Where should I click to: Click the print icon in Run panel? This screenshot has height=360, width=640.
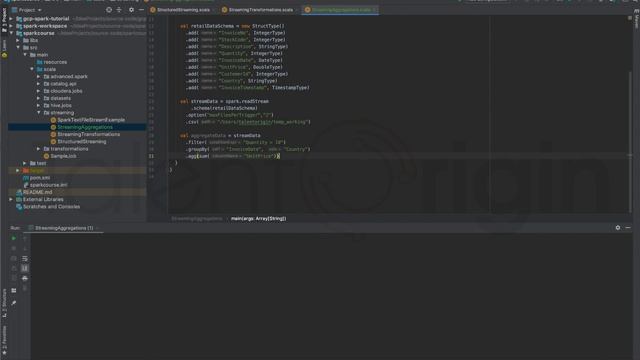coord(25,278)
